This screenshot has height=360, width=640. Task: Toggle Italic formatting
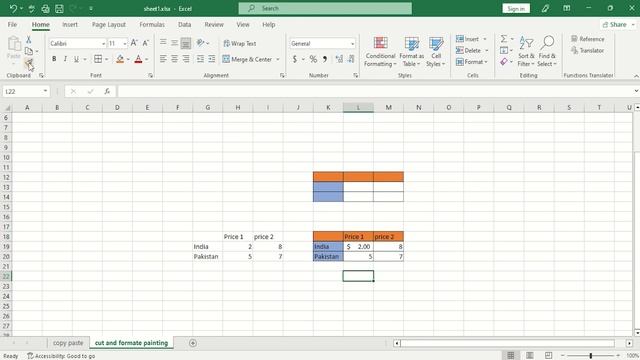click(x=65, y=59)
